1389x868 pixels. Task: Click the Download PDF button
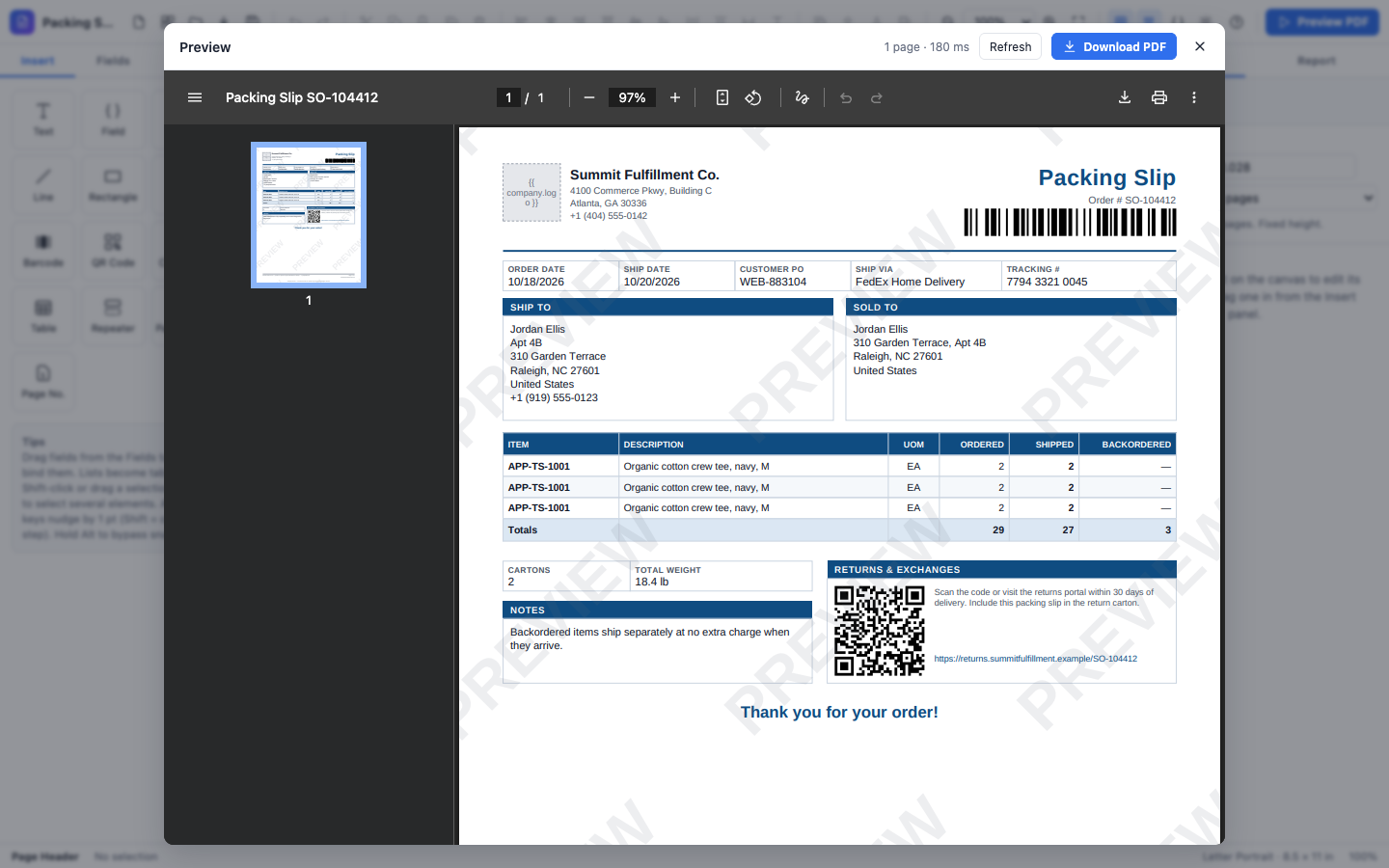pyautogui.click(x=1114, y=46)
